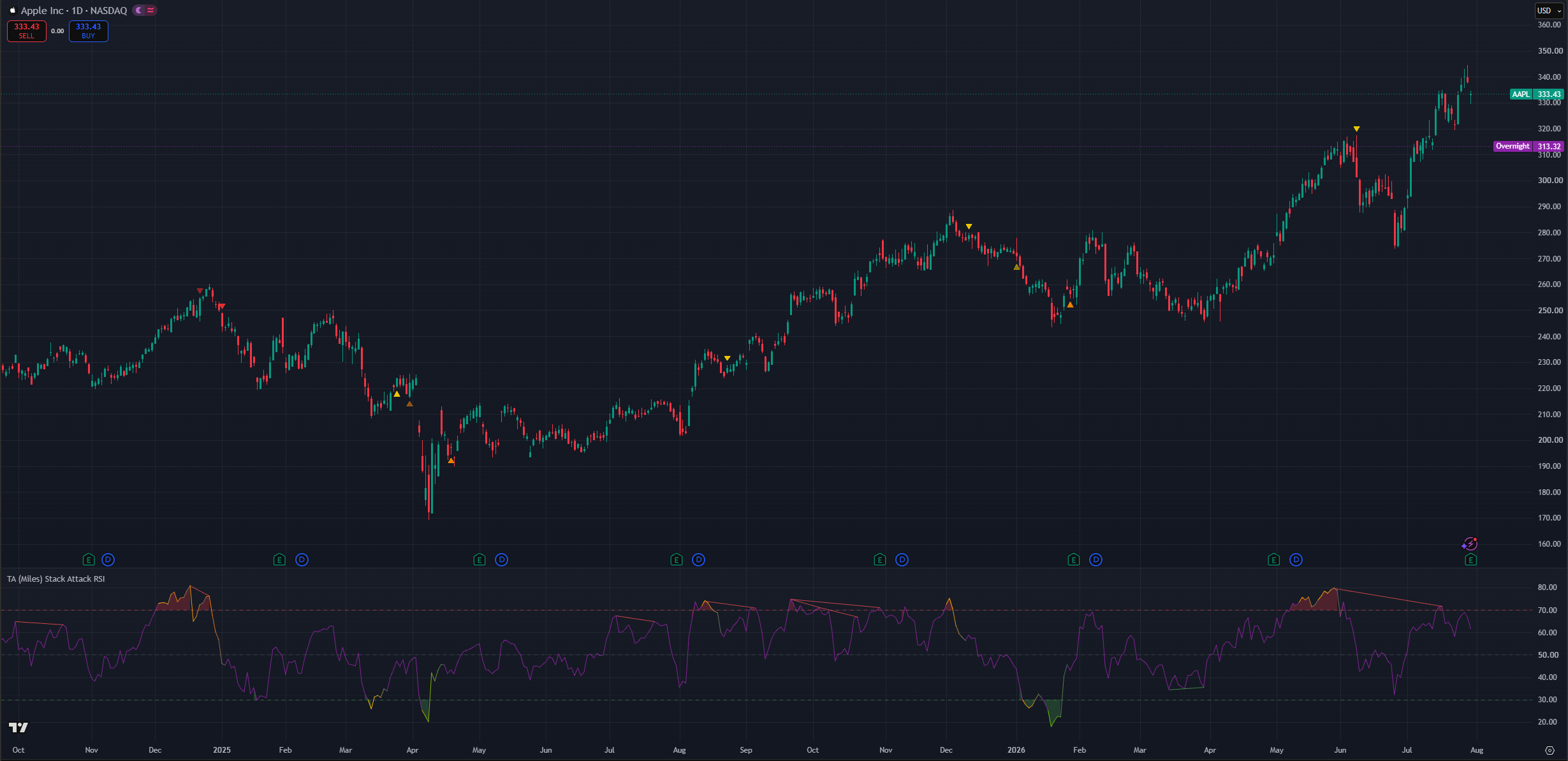The image size is (1568, 761).
Task: Click the 160.00 price axis label
Action: (1550, 544)
